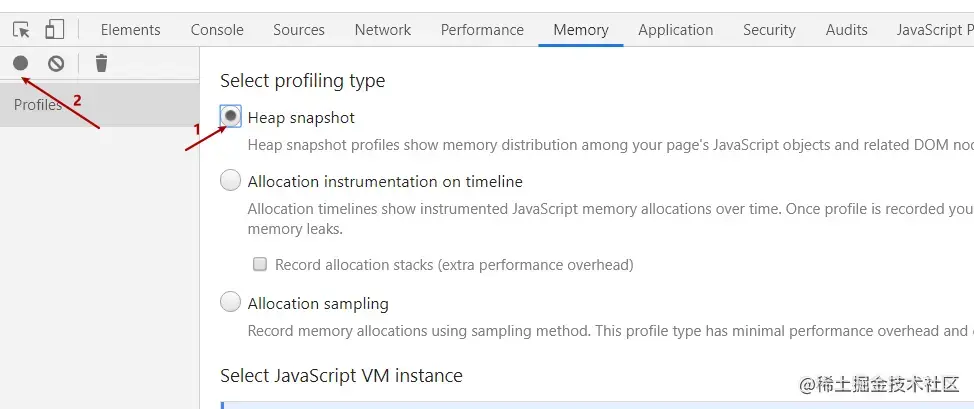The image size is (974, 409).
Task: Enable Record allocation stacks checkbox
Action: pyautogui.click(x=260, y=265)
